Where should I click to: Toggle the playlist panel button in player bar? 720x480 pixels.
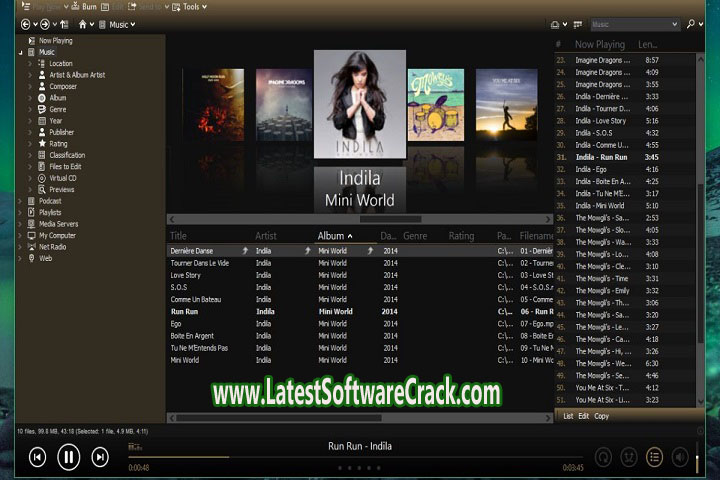(x=655, y=457)
